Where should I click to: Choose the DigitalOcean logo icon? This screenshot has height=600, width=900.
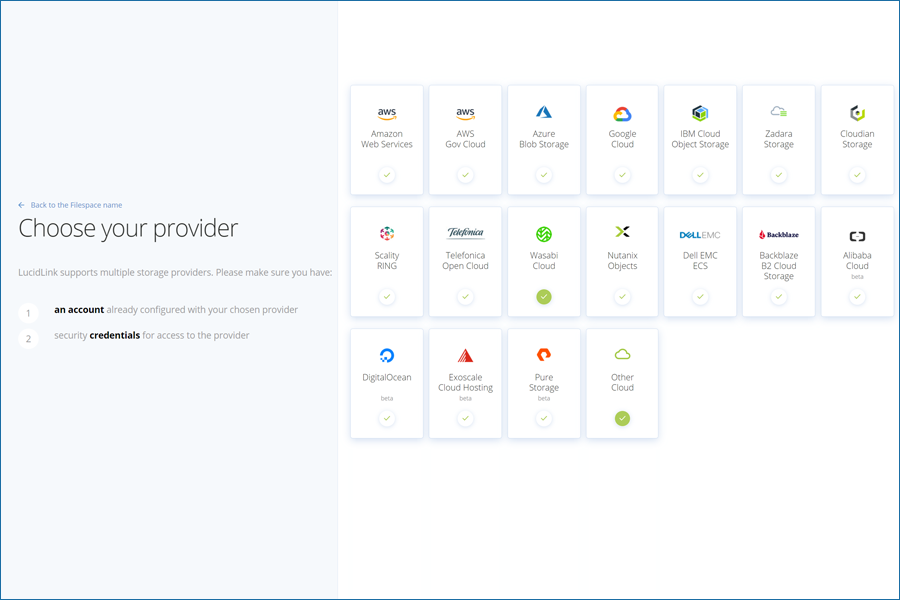tap(387, 355)
